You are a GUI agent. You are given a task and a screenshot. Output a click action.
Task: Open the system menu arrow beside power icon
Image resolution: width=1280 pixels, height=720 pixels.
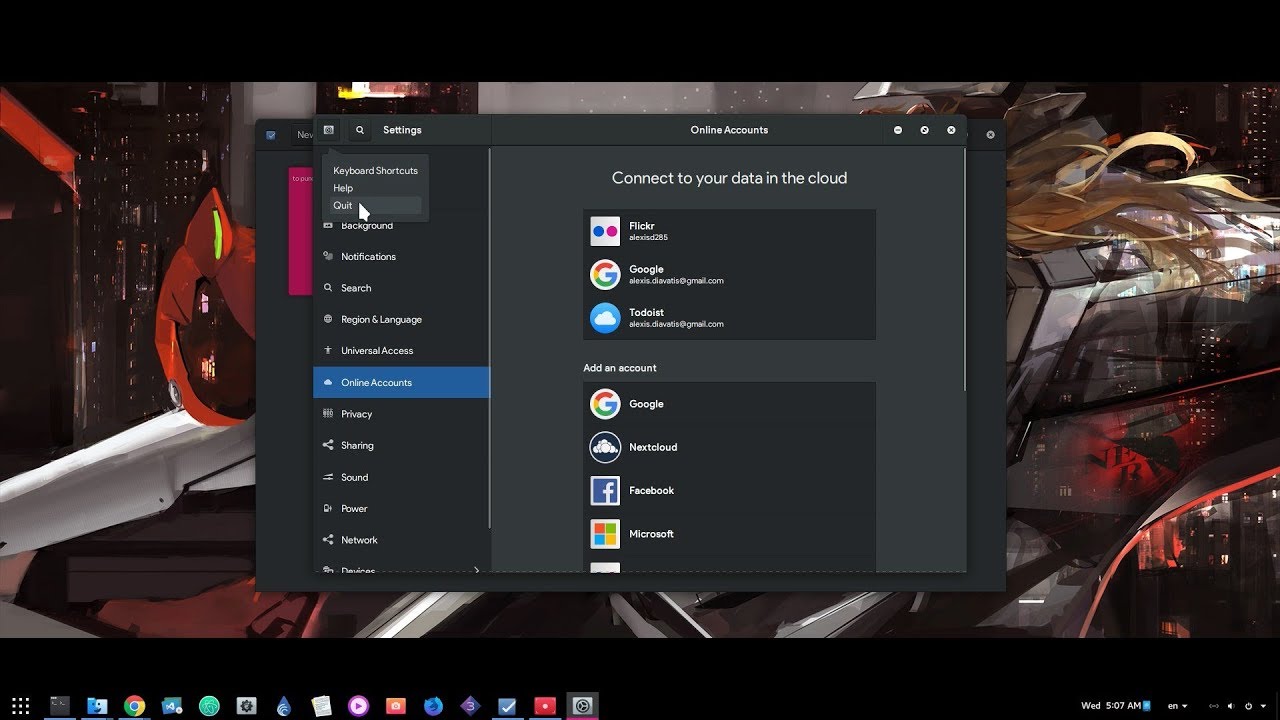[x=1261, y=706]
